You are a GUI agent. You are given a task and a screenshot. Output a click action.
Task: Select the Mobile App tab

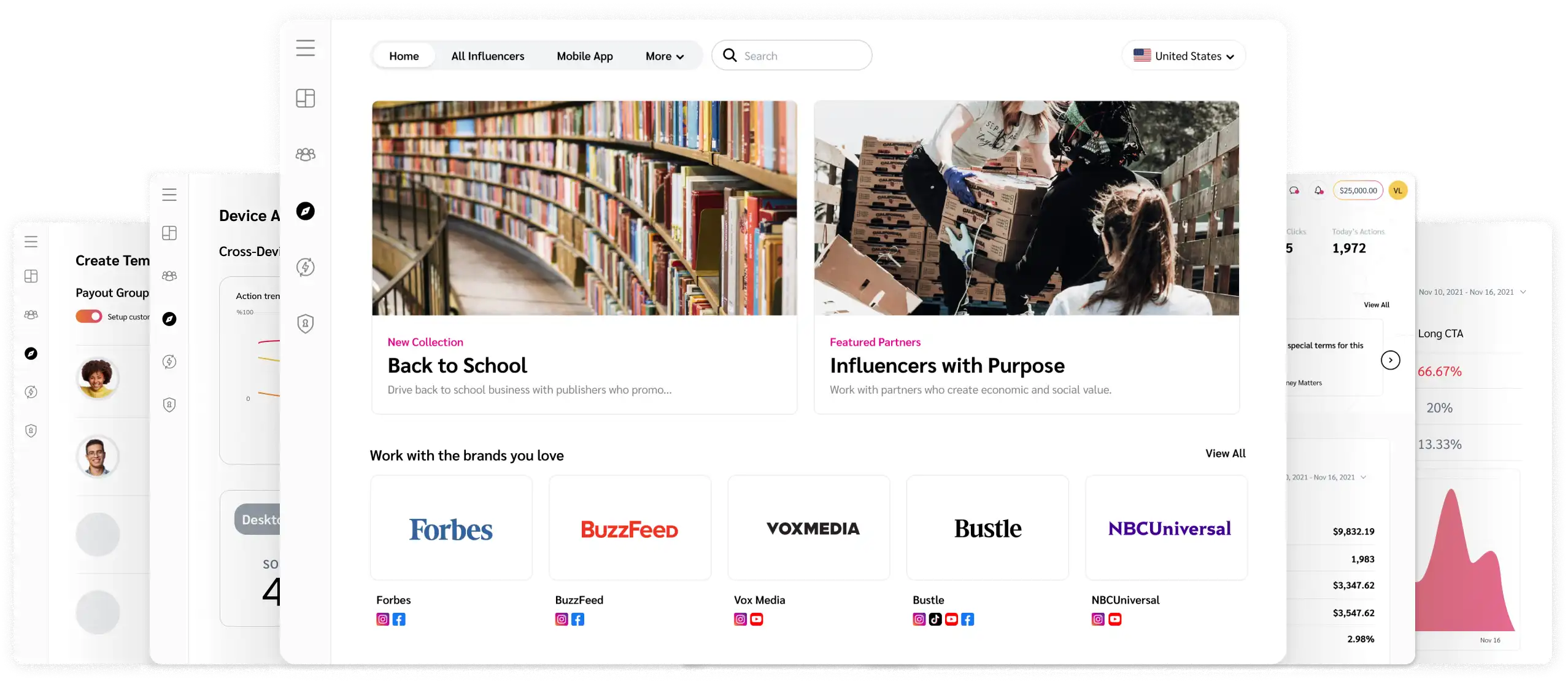point(584,56)
